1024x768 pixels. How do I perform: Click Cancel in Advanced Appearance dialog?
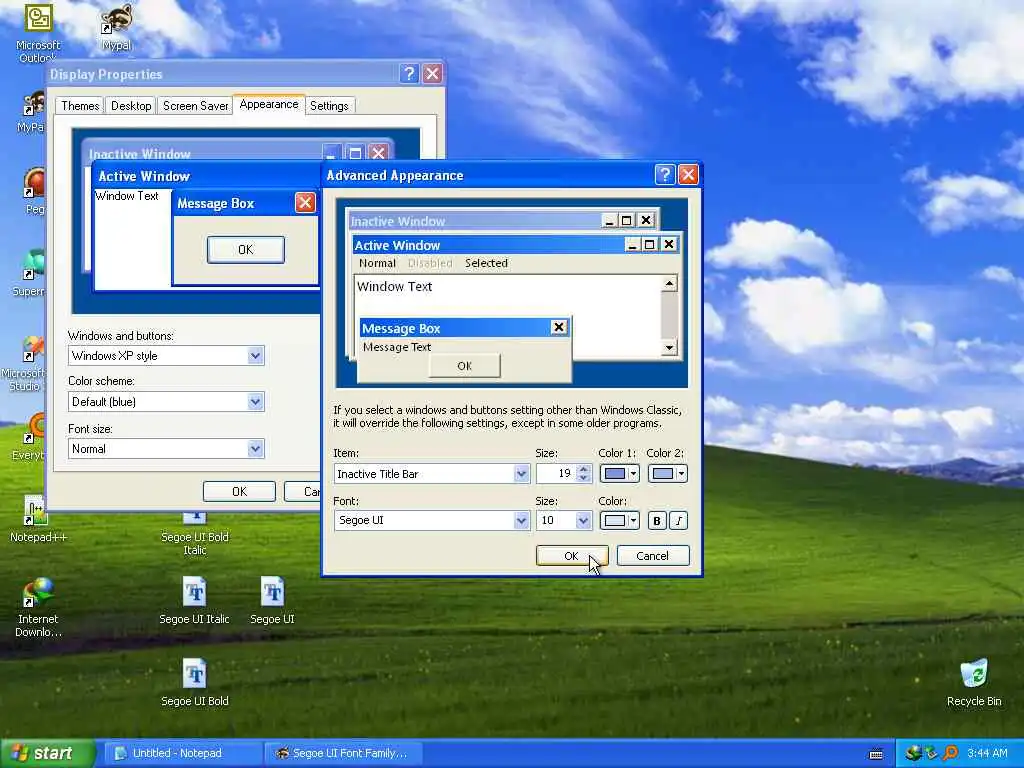click(652, 556)
